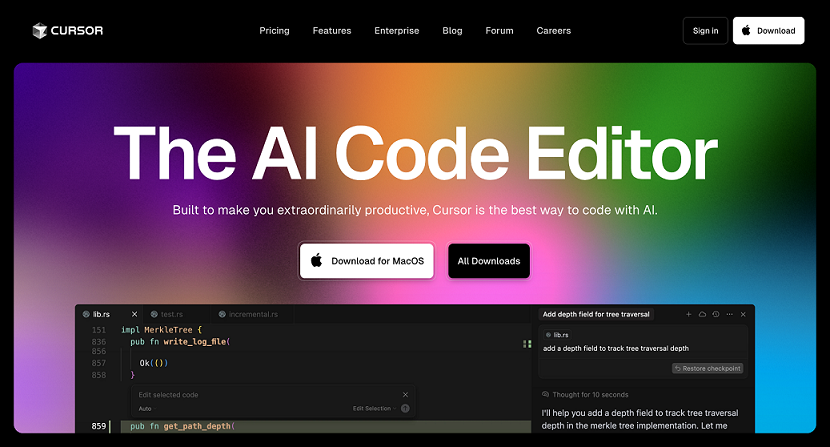Click the header Download button
The height and width of the screenshot is (447, 830).
(769, 31)
